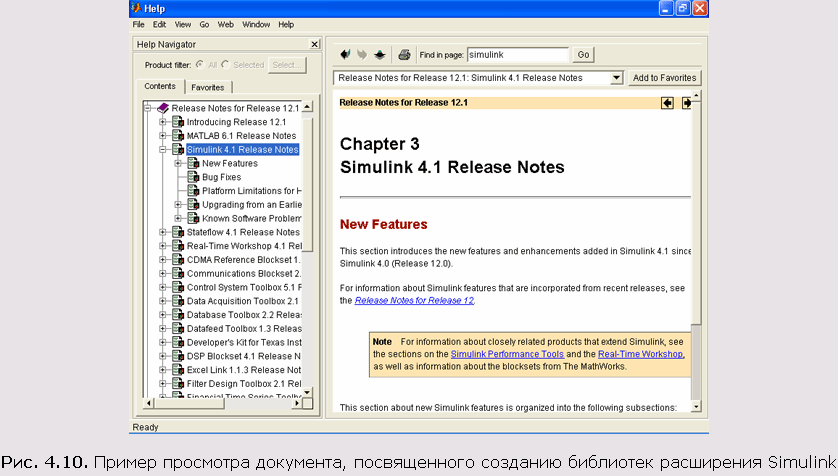Open the Help menu
The width and height of the screenshot is (838, 476).
[x=286, y=25]
